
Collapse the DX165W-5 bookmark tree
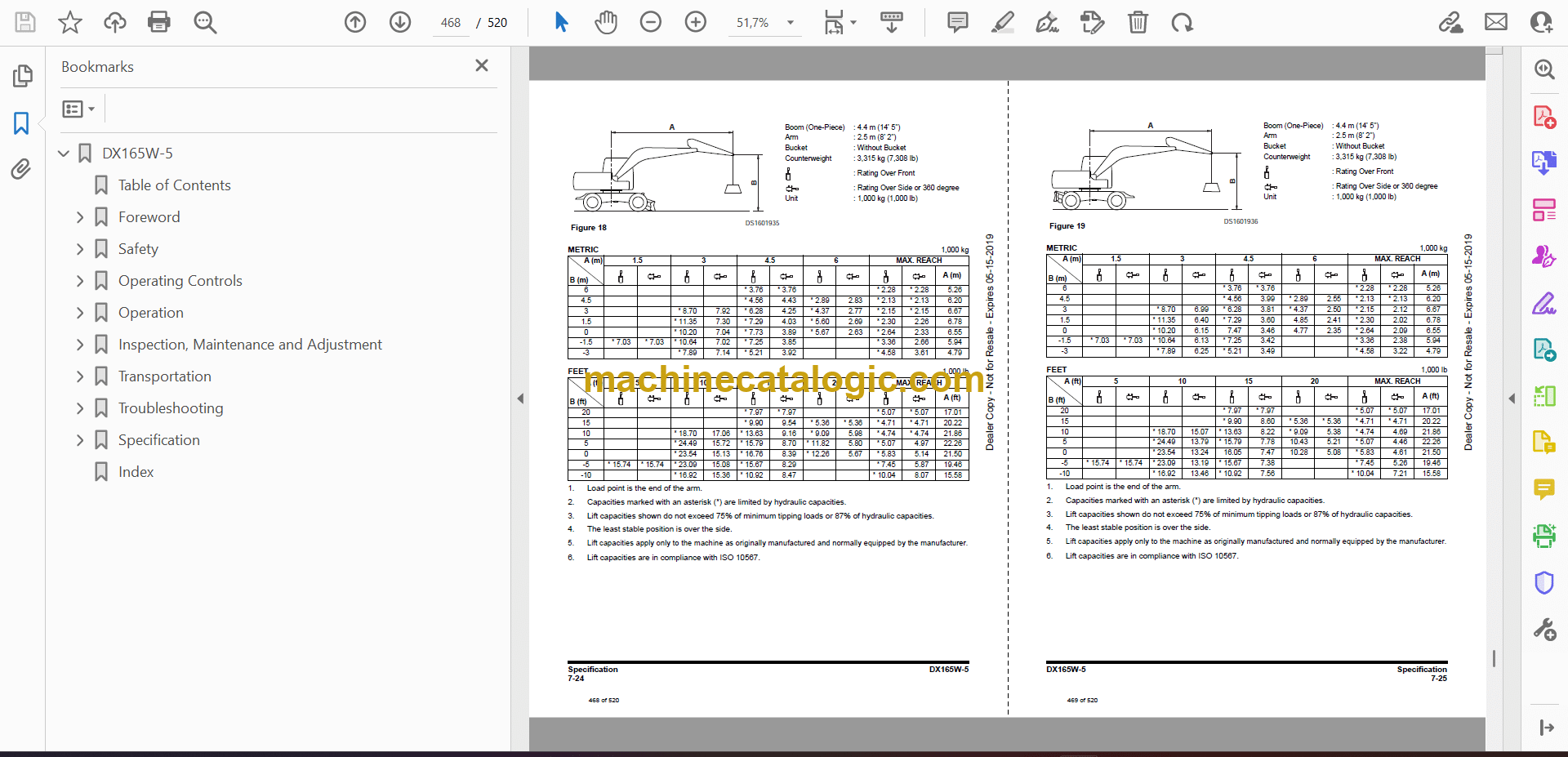click(x=64, y=154)
